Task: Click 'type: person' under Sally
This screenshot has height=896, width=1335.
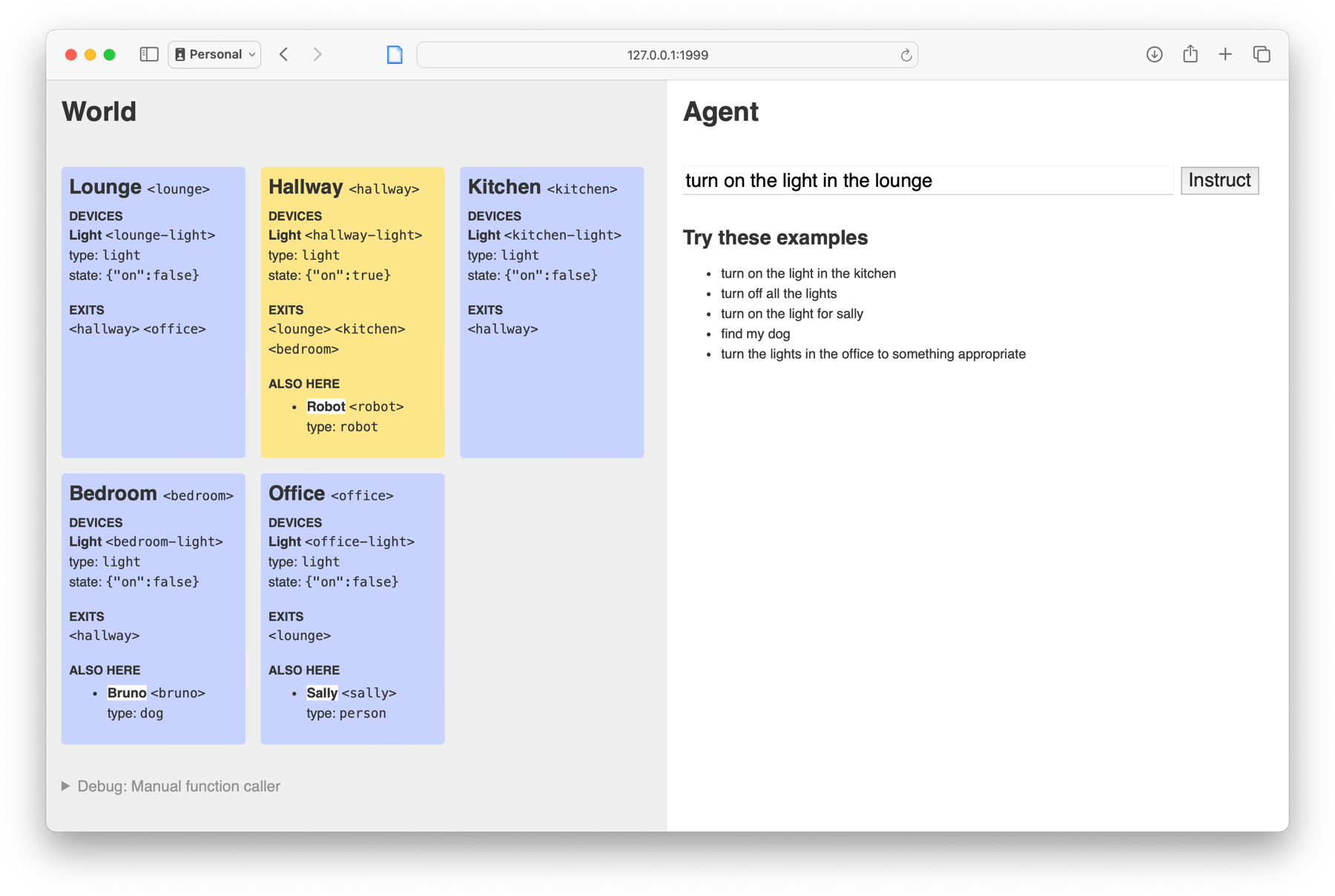Action: tap(346, 713)
